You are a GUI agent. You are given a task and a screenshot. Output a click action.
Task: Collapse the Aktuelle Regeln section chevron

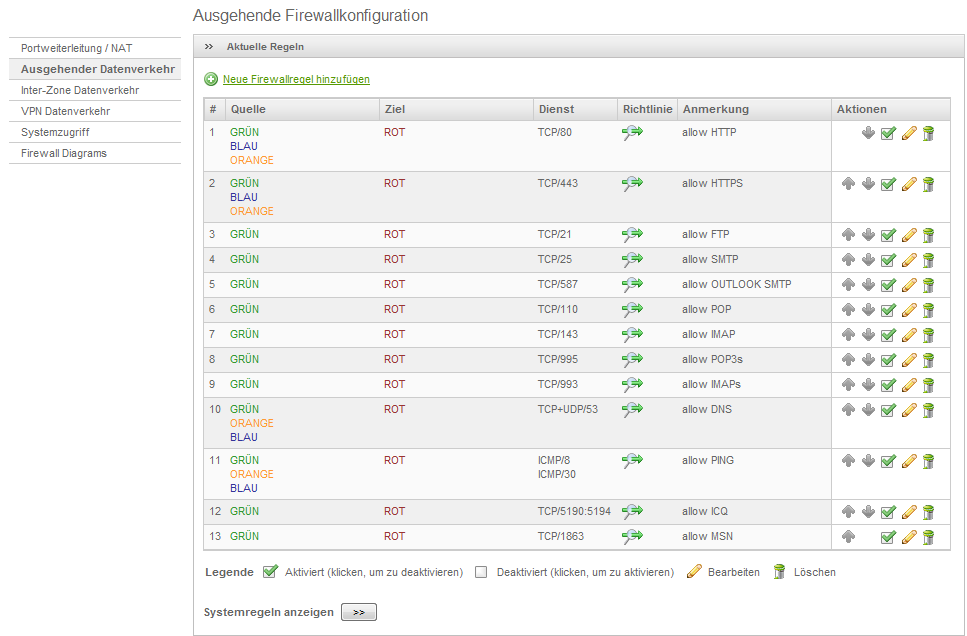pyautogui.click(x=209, y=47)
